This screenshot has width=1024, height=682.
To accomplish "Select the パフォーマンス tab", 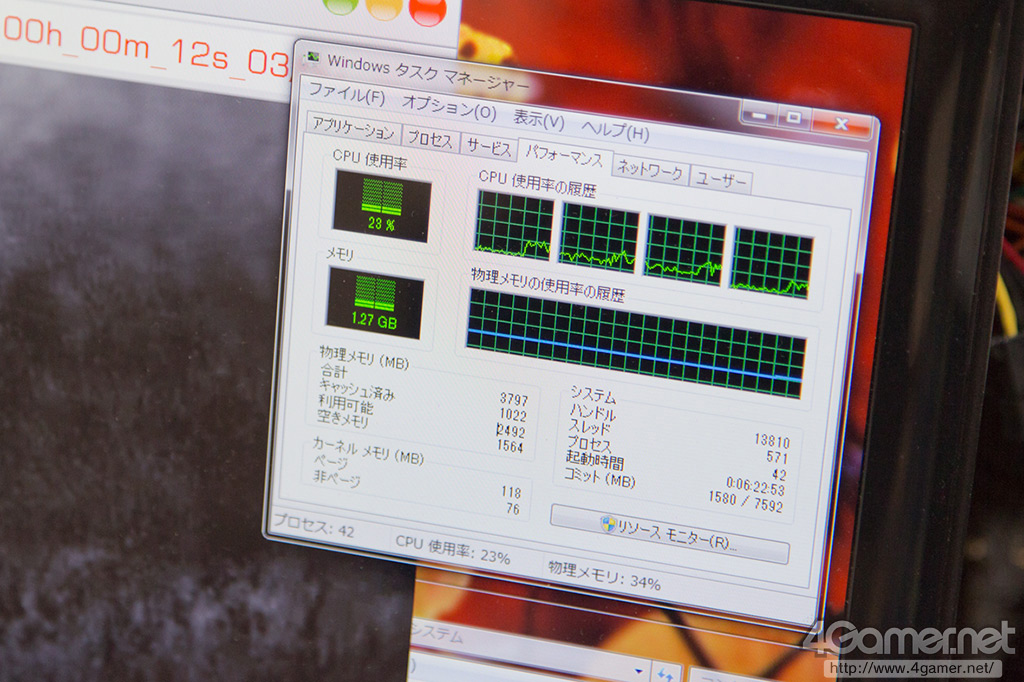I will click(564, 155).
